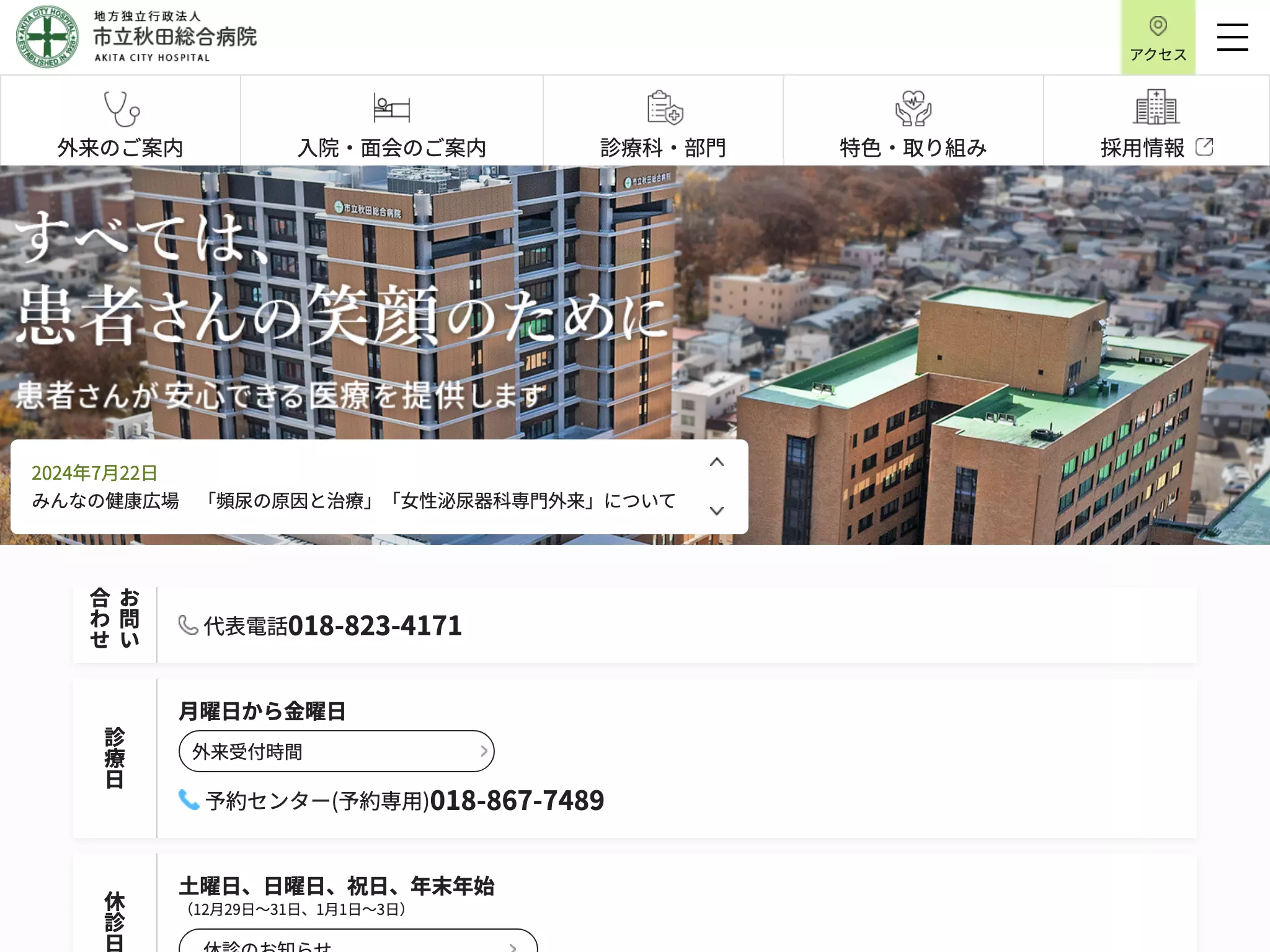
Task: Open the アクセス location pin button
Action: [x=1158, y=37]
